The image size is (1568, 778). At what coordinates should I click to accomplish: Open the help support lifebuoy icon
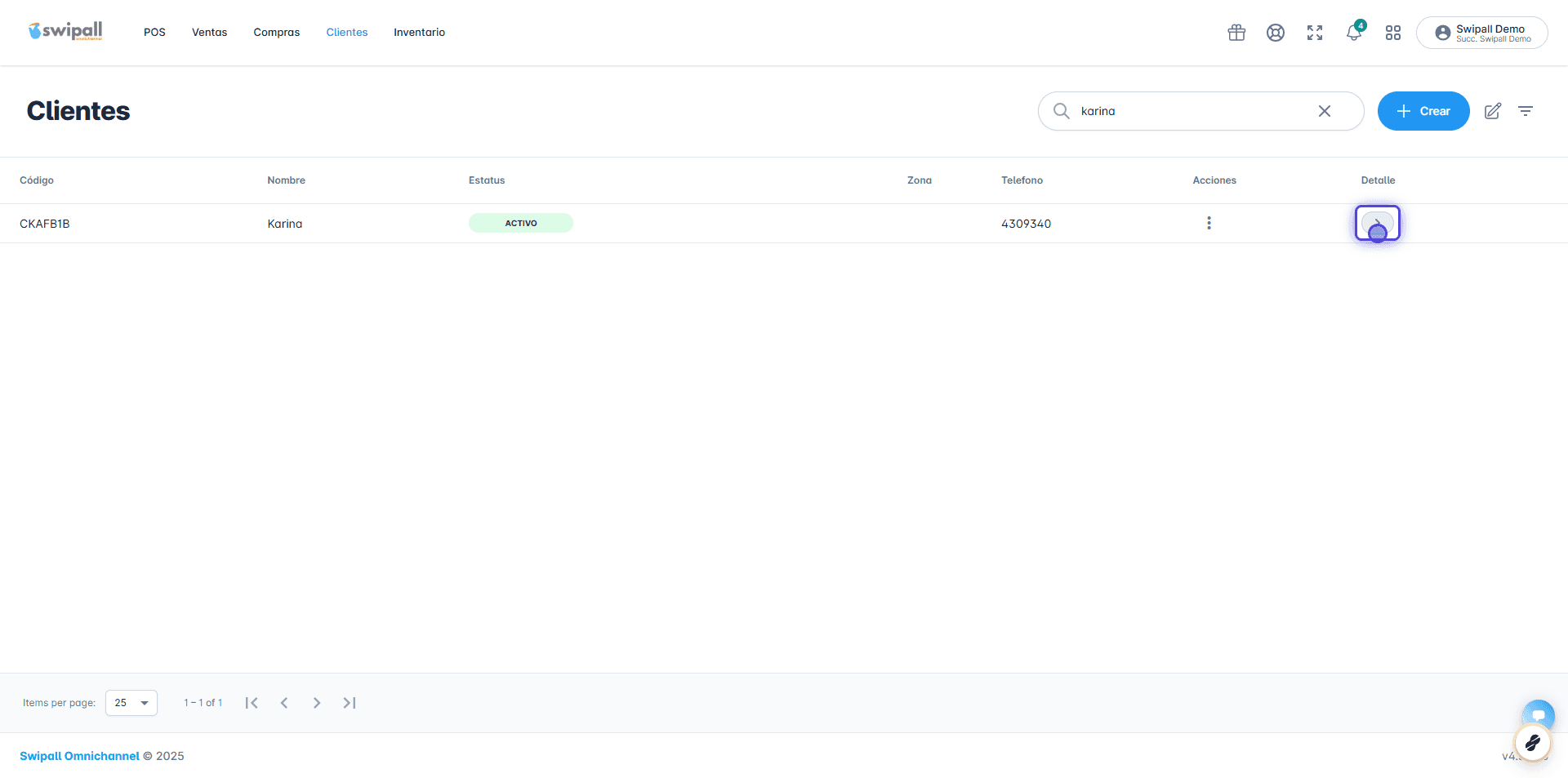tap(1276, 33)
